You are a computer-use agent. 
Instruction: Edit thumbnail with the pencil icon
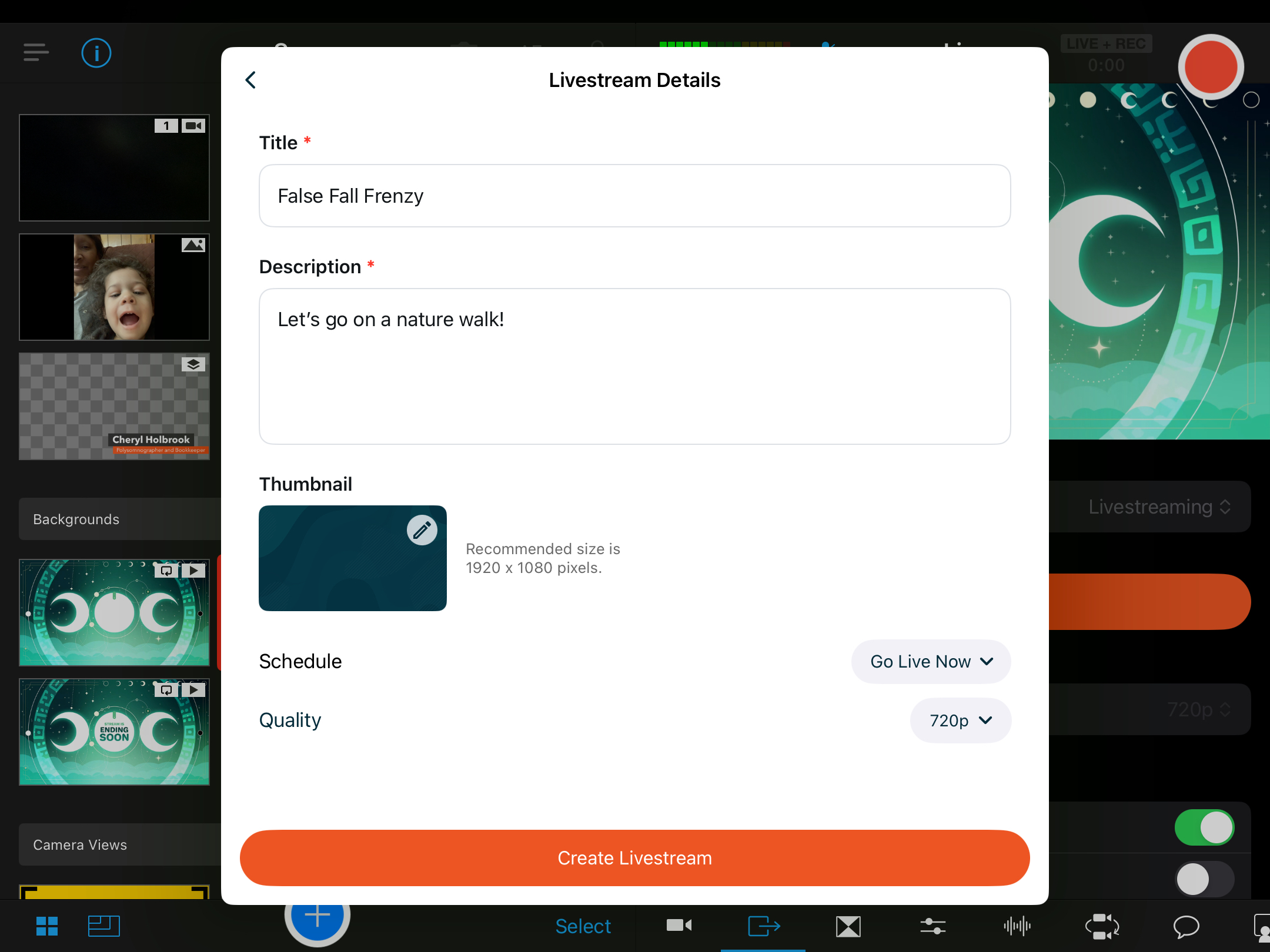coord(422,530)
